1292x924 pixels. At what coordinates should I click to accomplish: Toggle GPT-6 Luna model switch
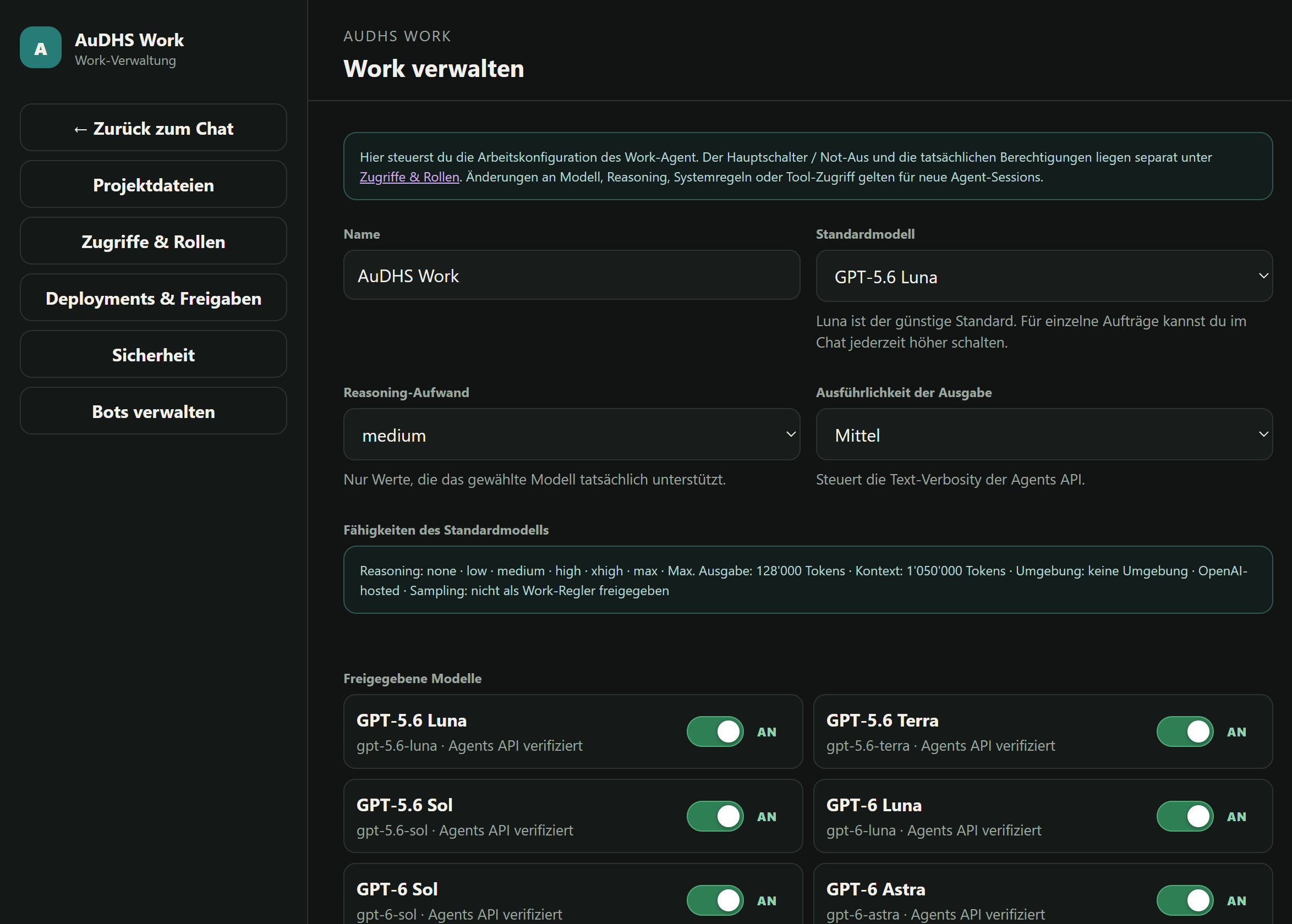1185,816
